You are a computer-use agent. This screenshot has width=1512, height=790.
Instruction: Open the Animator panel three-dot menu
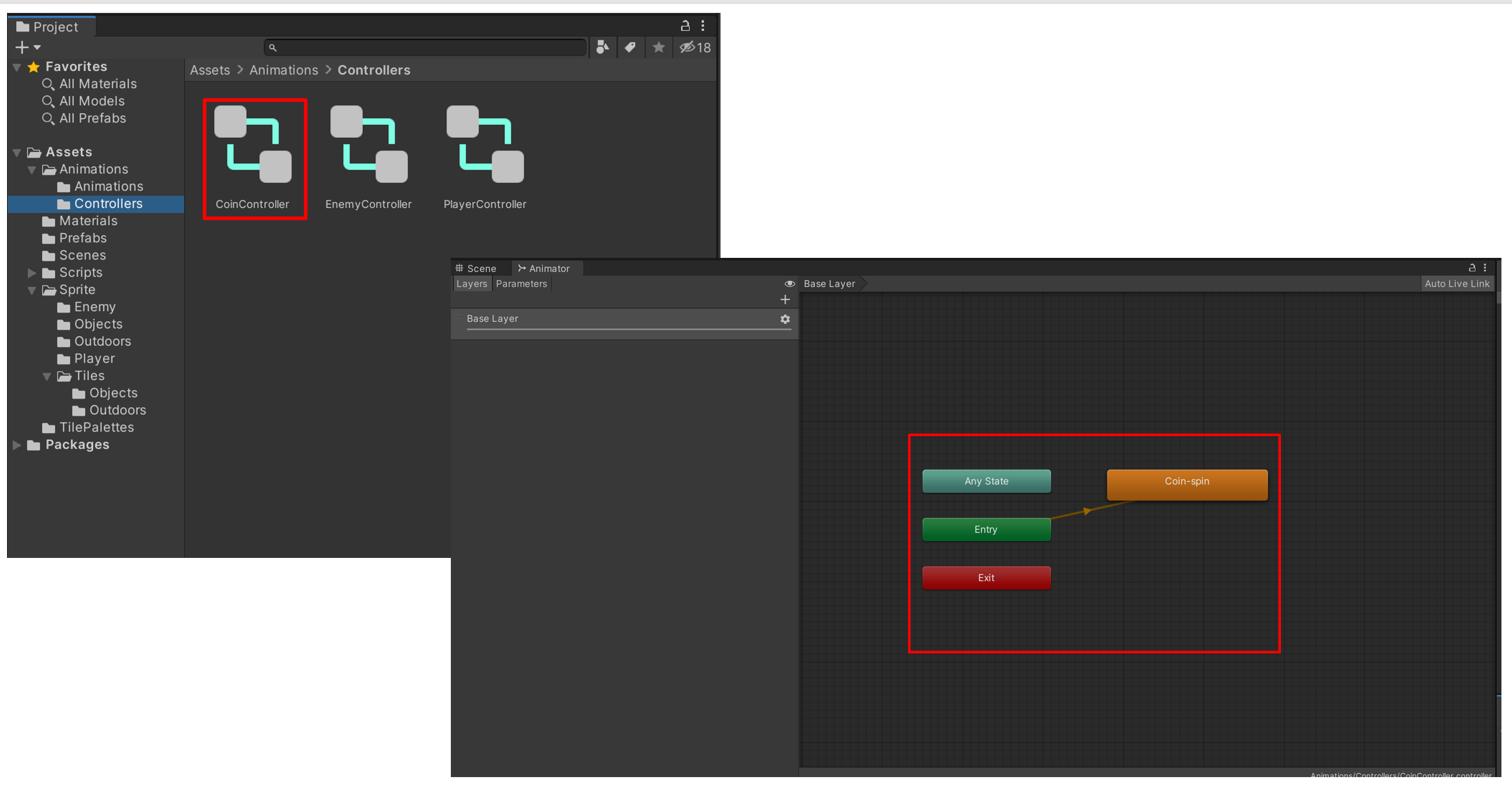[1485, 268]
